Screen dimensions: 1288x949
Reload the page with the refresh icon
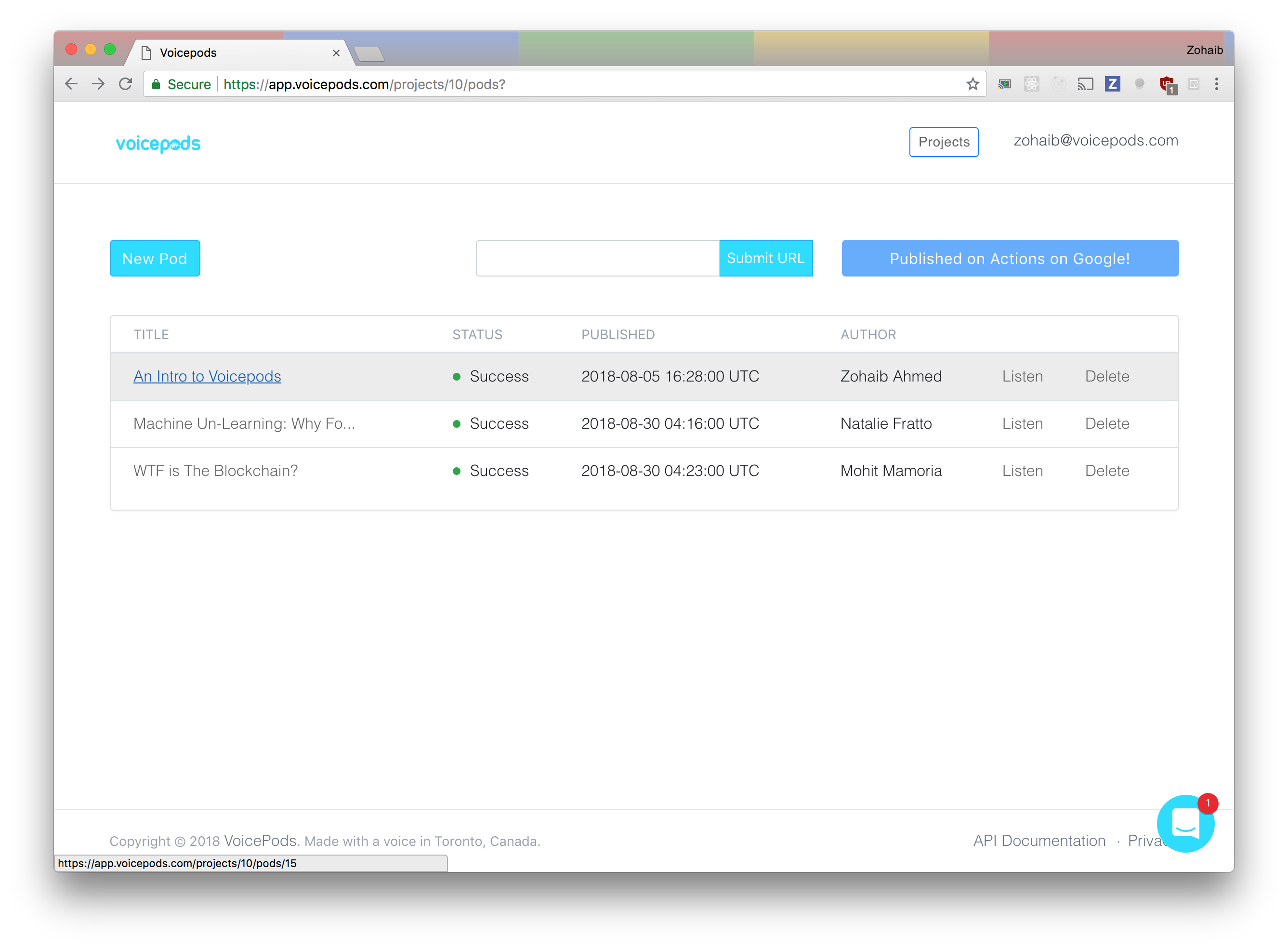click(125, 84)
